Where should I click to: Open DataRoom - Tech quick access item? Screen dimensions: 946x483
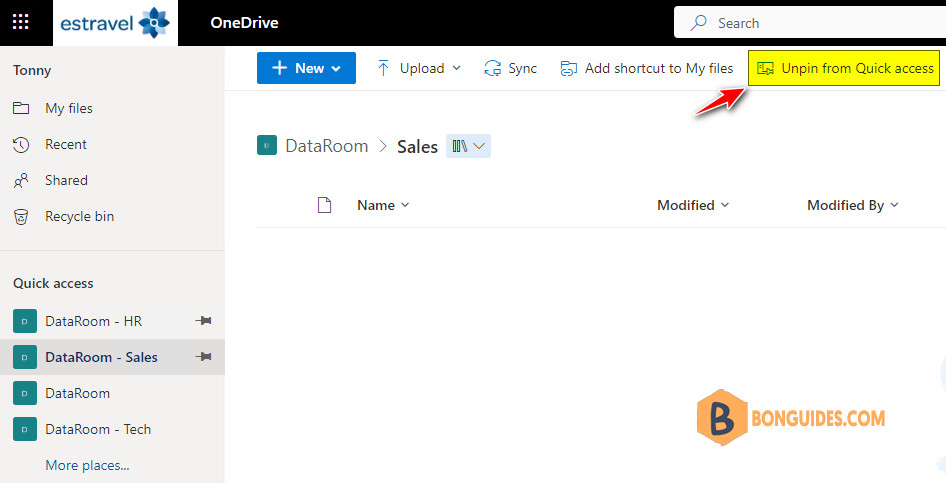(x=112, y=429)
